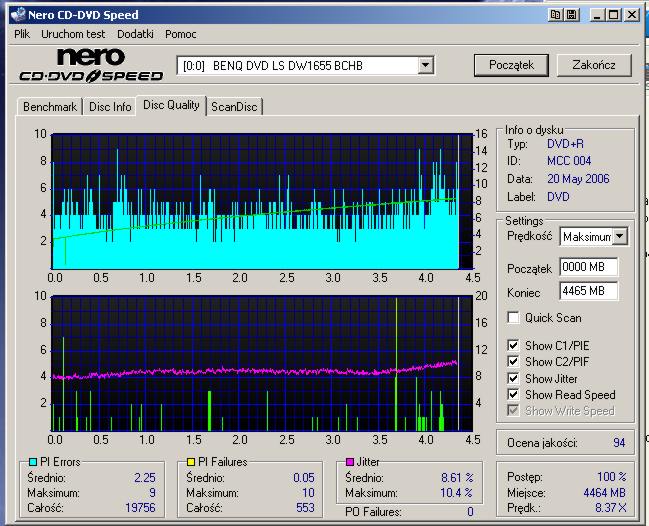
Task: Open the Plik menu
Action: coord(22,34)
